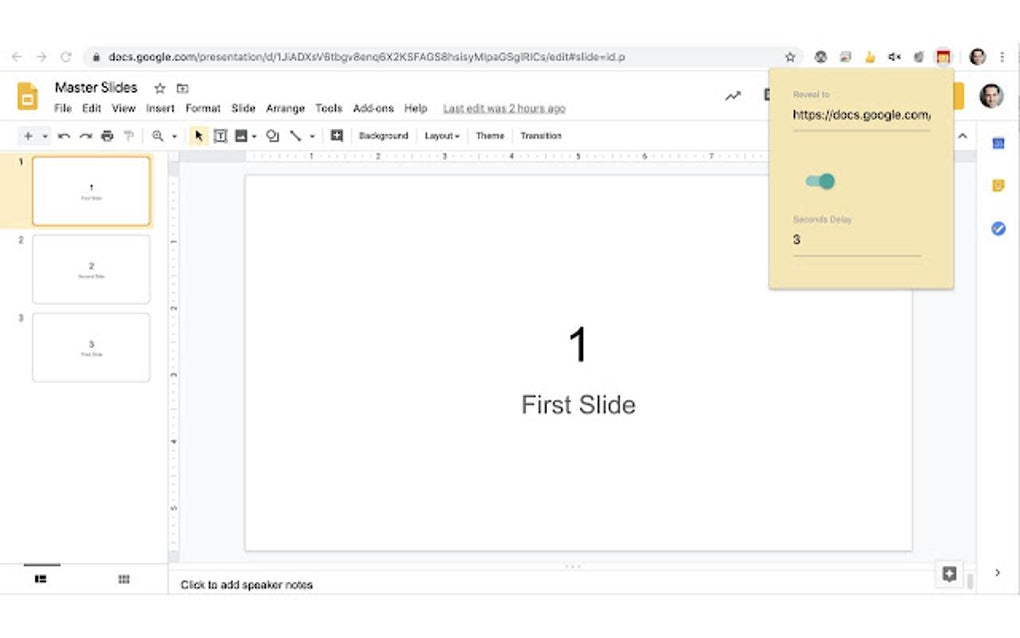This screenshot has height=638, width=1020.
Task: Open Google Tasks side panel
Action: (x=997, y=228)
